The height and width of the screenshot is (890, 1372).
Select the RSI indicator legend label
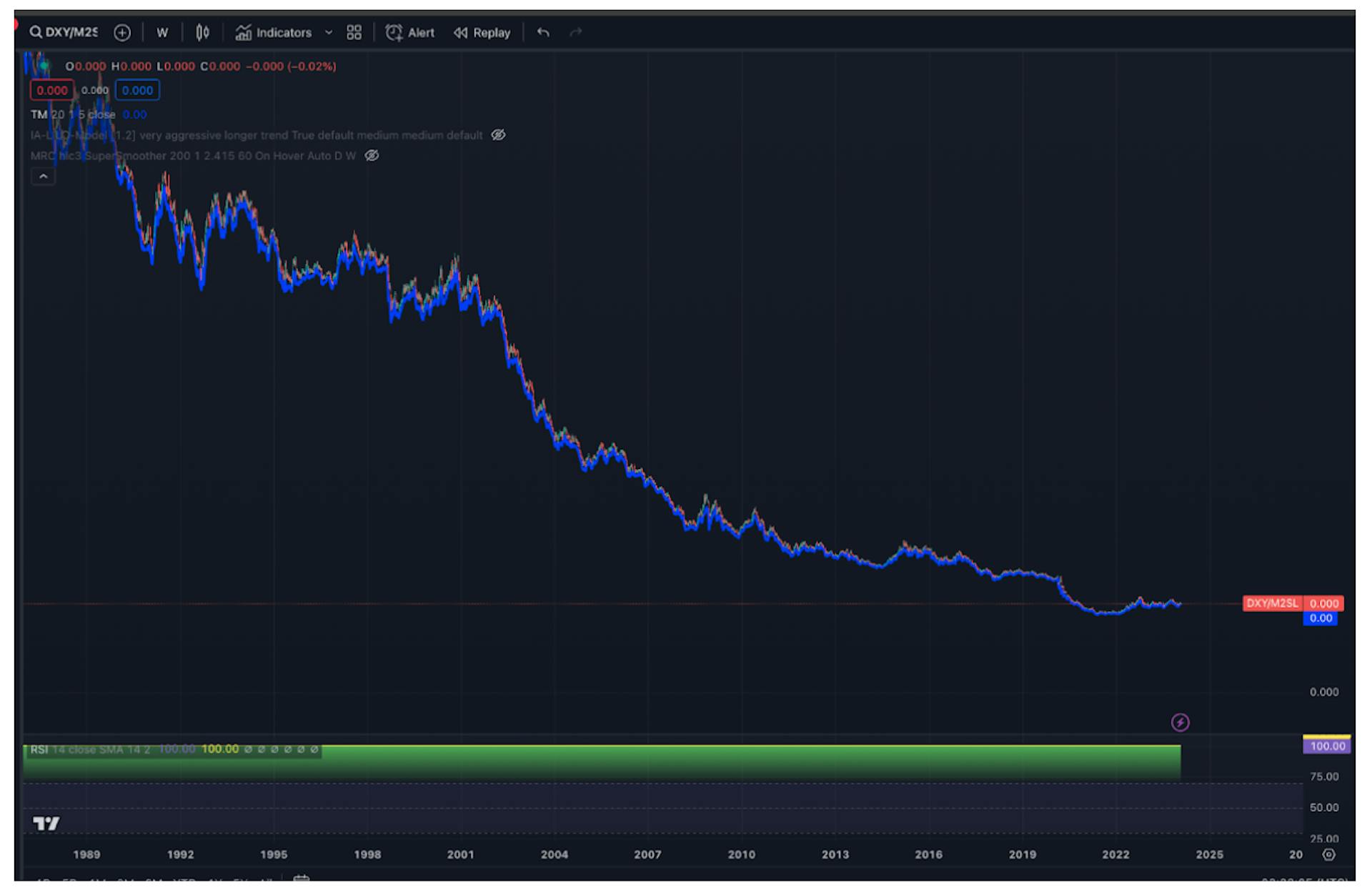[39, 749]
